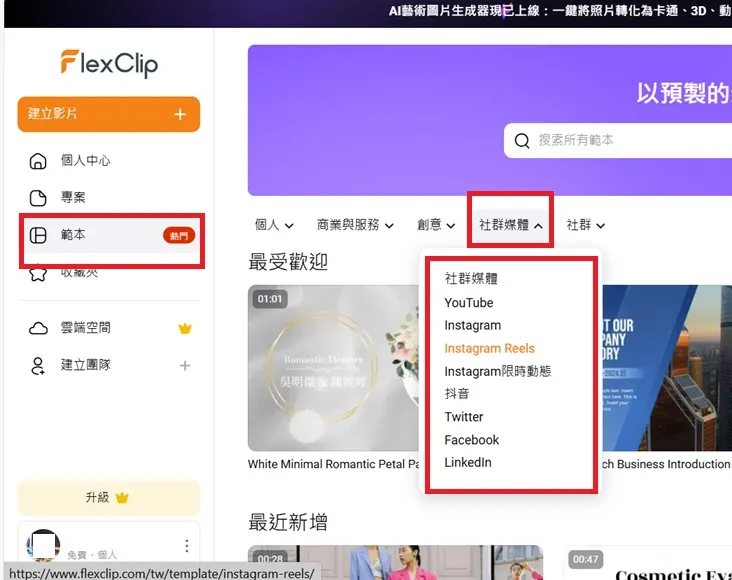Click the crown icon on 升級 button
Screen dimensions: 732x580
click(122, 498)
